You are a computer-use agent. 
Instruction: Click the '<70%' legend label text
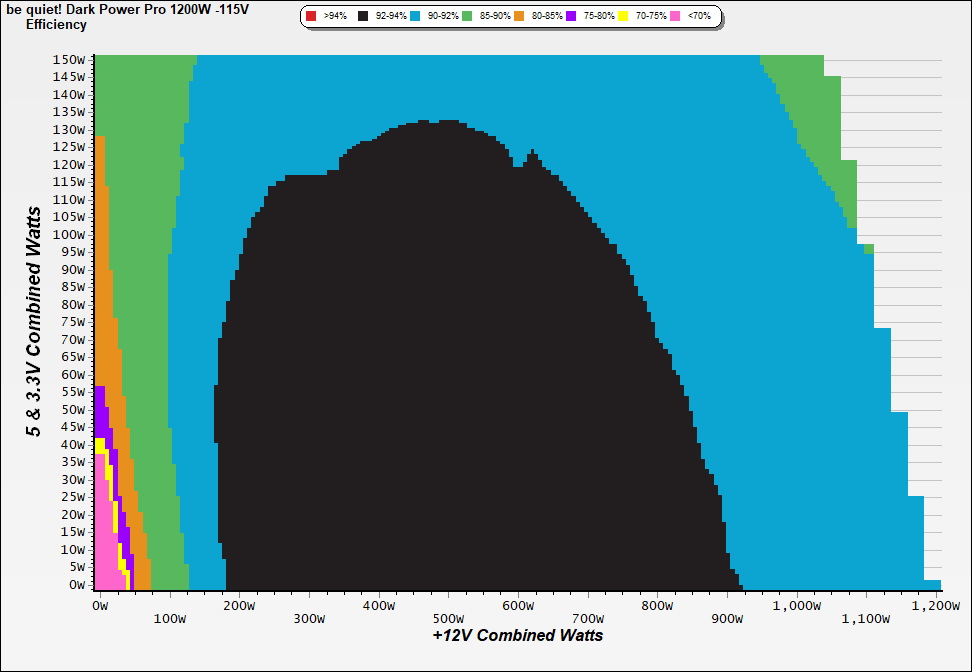tap(699, 17)
